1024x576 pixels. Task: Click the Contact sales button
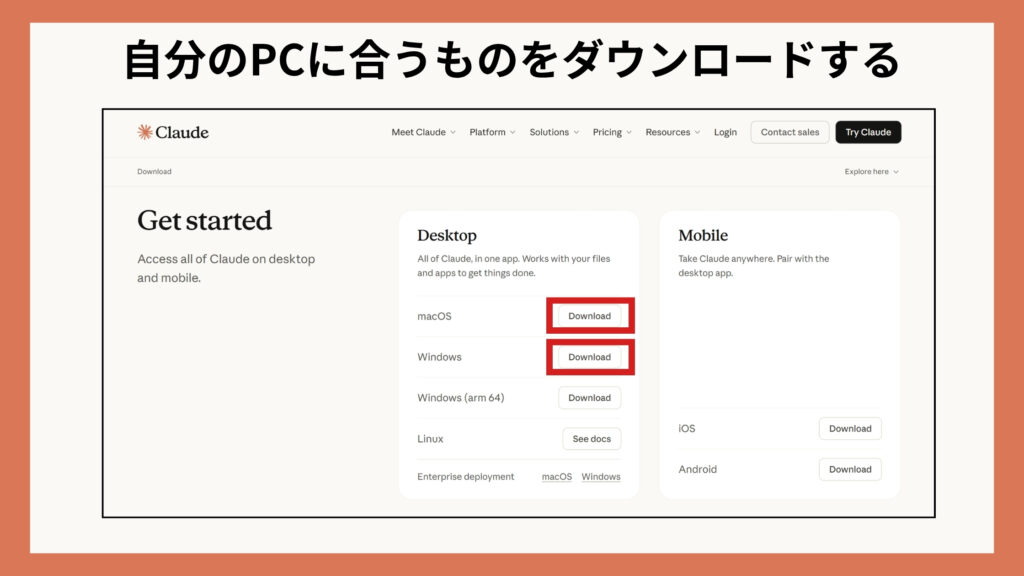click(x=790, y=132)
